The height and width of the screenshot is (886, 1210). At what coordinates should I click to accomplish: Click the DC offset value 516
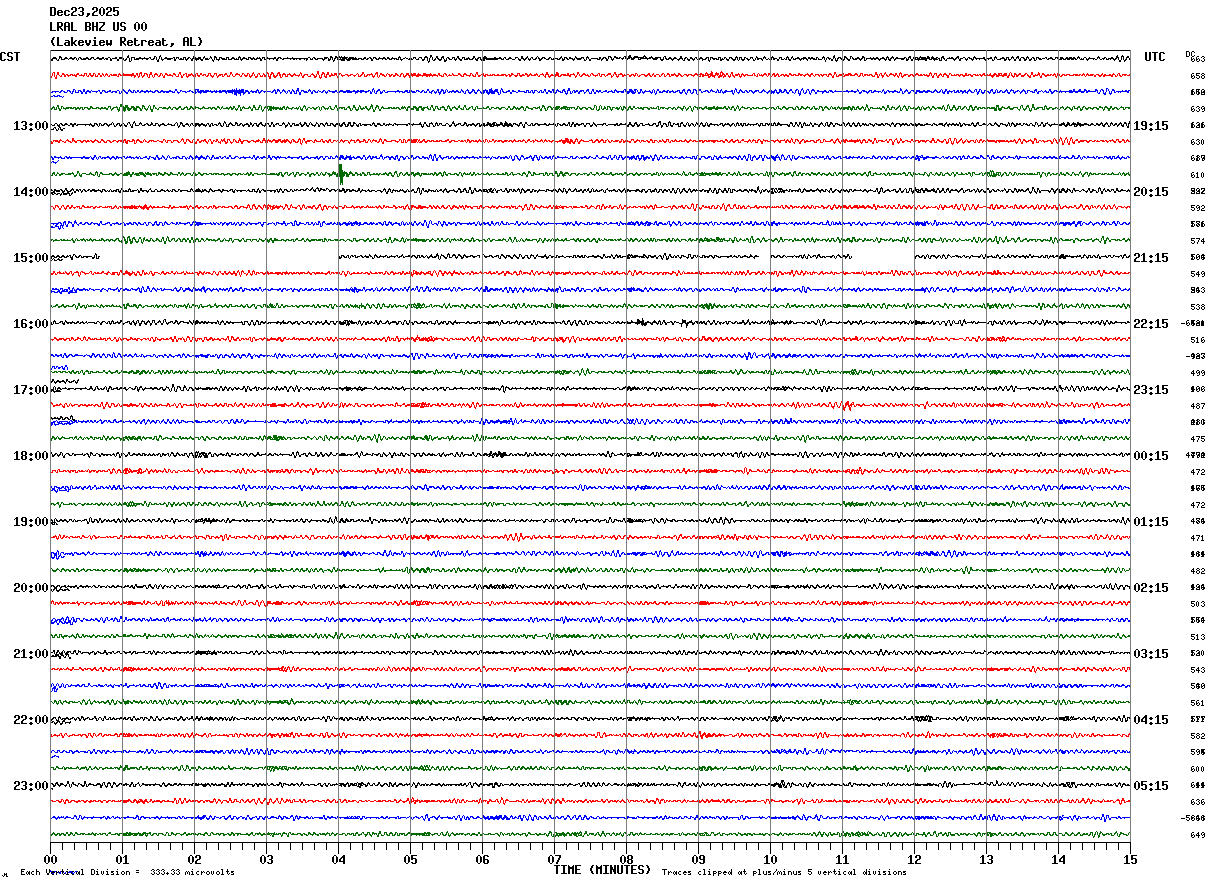[1197, 340]
